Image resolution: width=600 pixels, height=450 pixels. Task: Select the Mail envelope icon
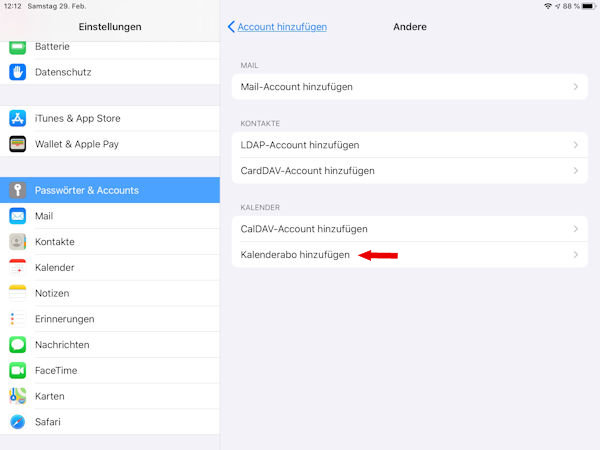17,216
